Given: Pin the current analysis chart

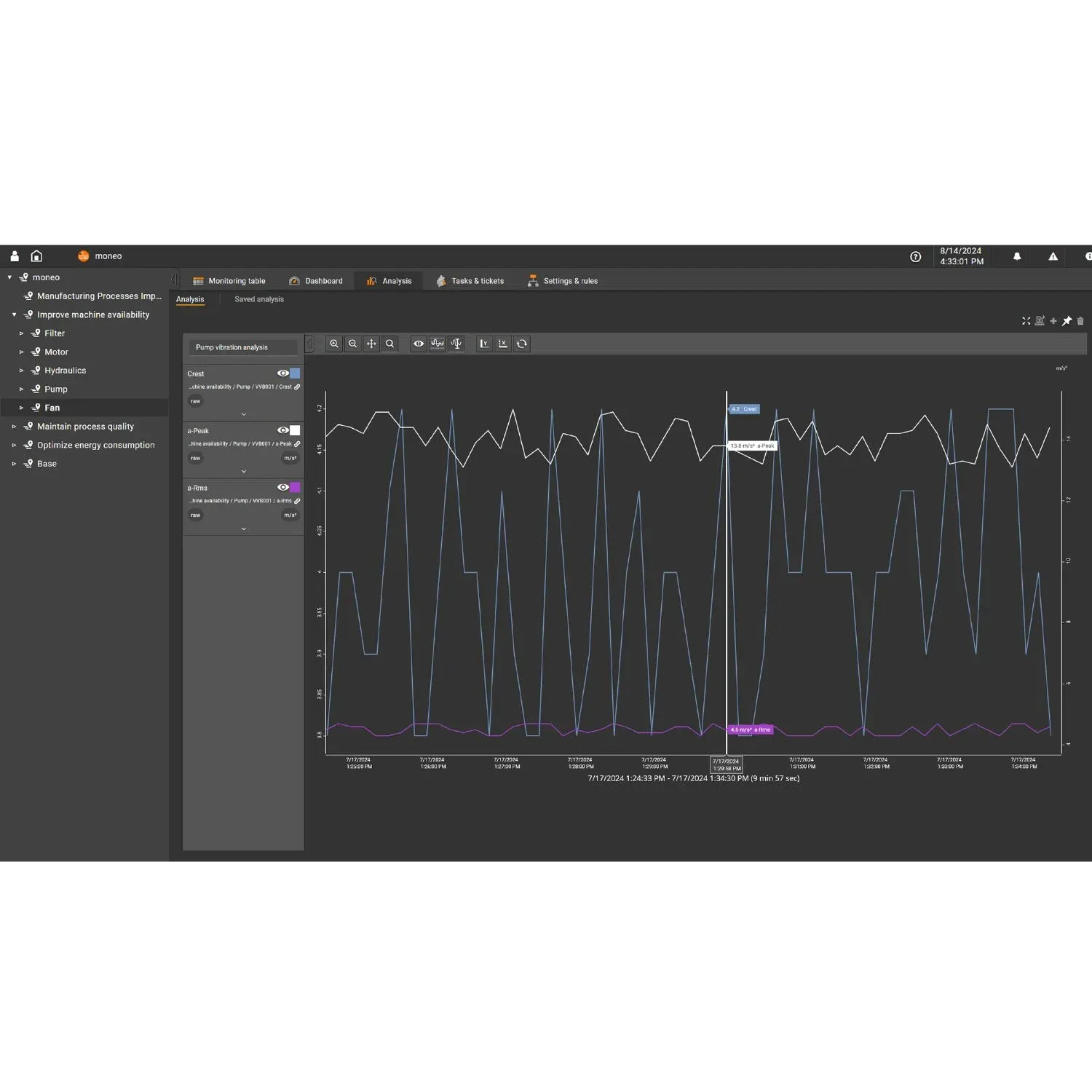Looking at the screenshot, I should (x=1067, y=321).
